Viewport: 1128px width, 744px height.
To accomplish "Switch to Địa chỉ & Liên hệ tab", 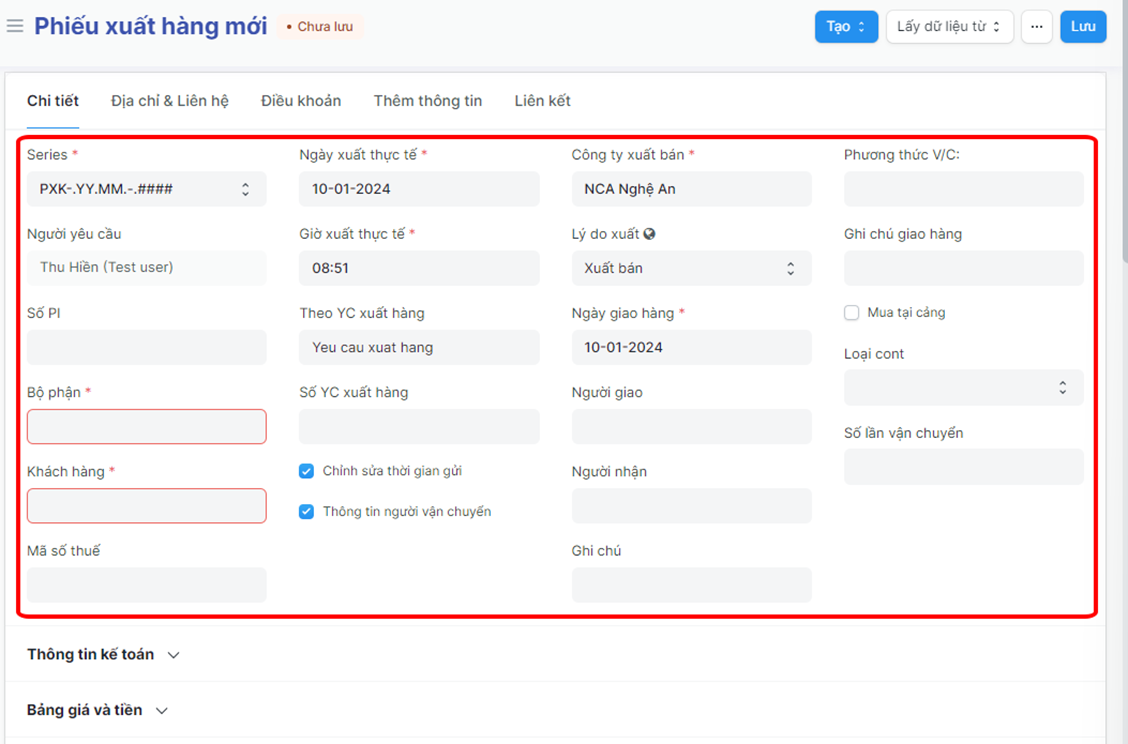I will [170, 101].
